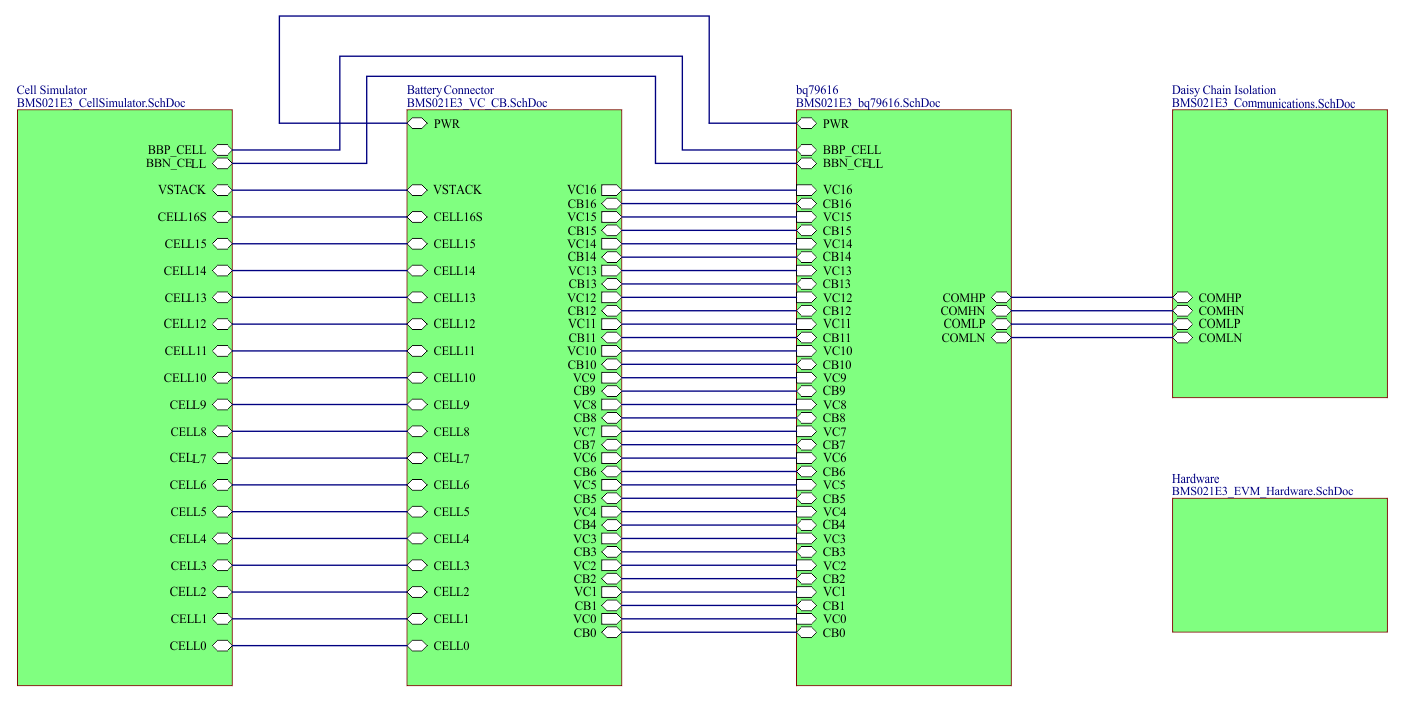Click the BMS021E3_bq79616.SchDoc file name
The image size is (1404, 705).
pyautogui.click(x=867, y=103)
